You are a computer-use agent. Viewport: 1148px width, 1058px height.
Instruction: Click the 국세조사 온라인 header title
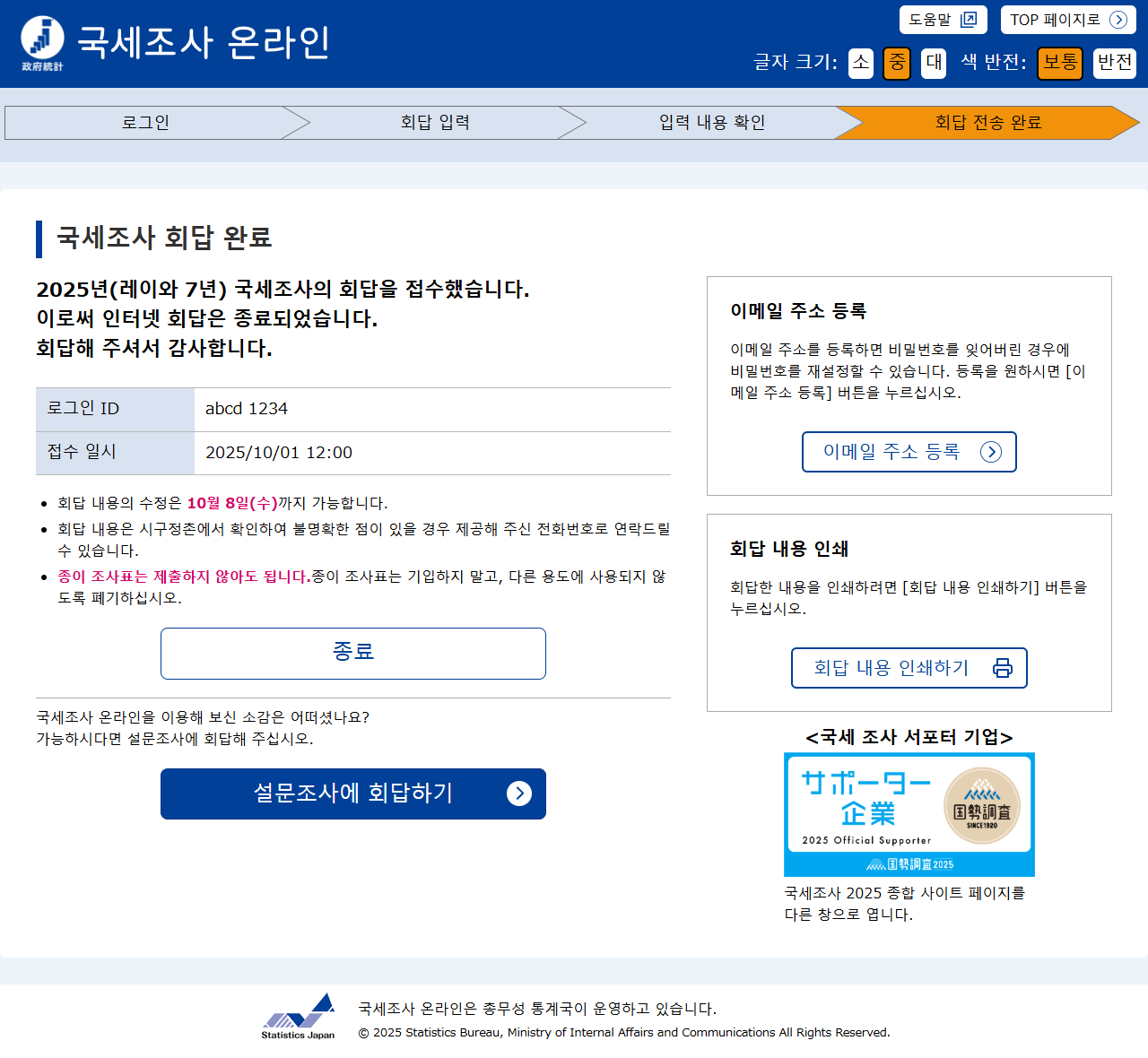coord(204,42)
